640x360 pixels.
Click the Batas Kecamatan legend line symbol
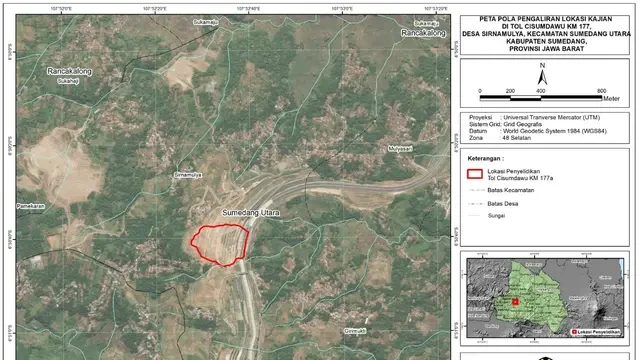point(476,190)
